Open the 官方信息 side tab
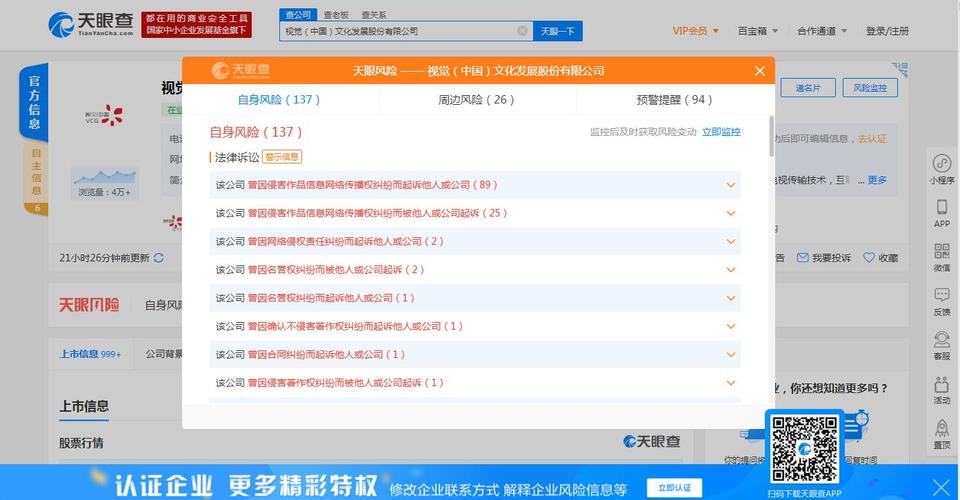This screenshot has height=500, width=960. tap(34, 102)
